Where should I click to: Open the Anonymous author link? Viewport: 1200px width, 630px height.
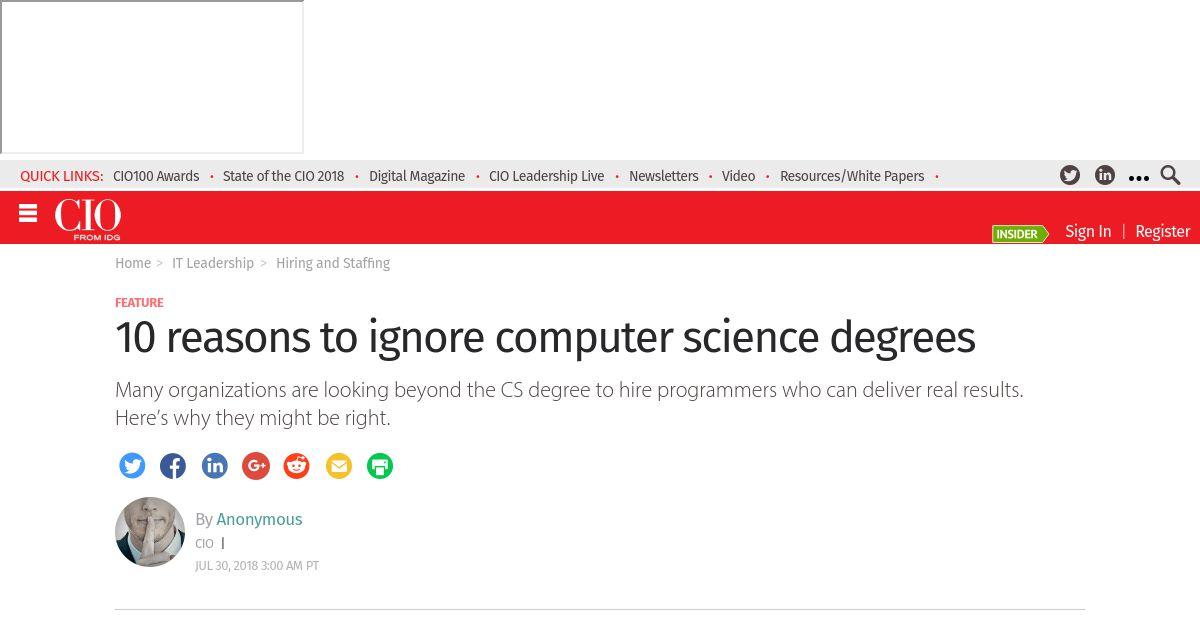pyautogui.click(x=259, y=519)
